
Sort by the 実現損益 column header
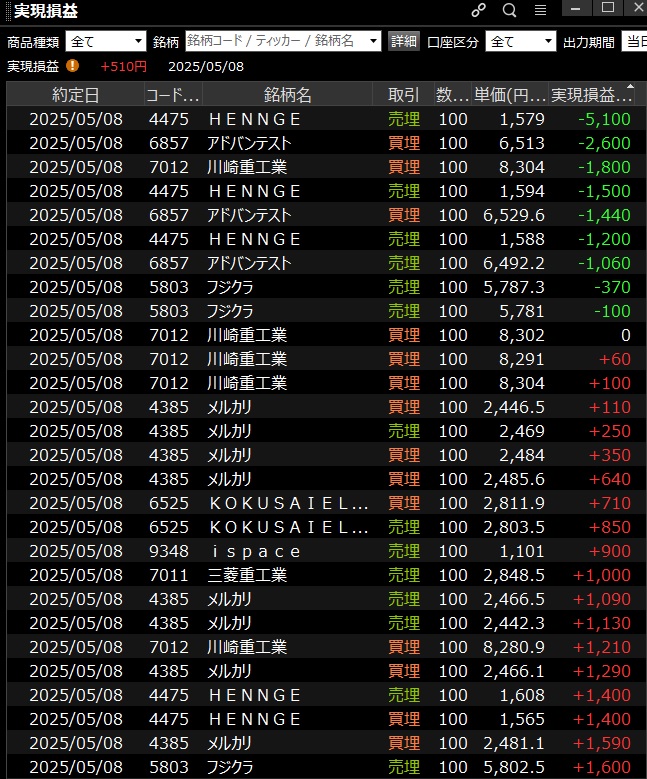pyautogui.click(x=591, y=94)
